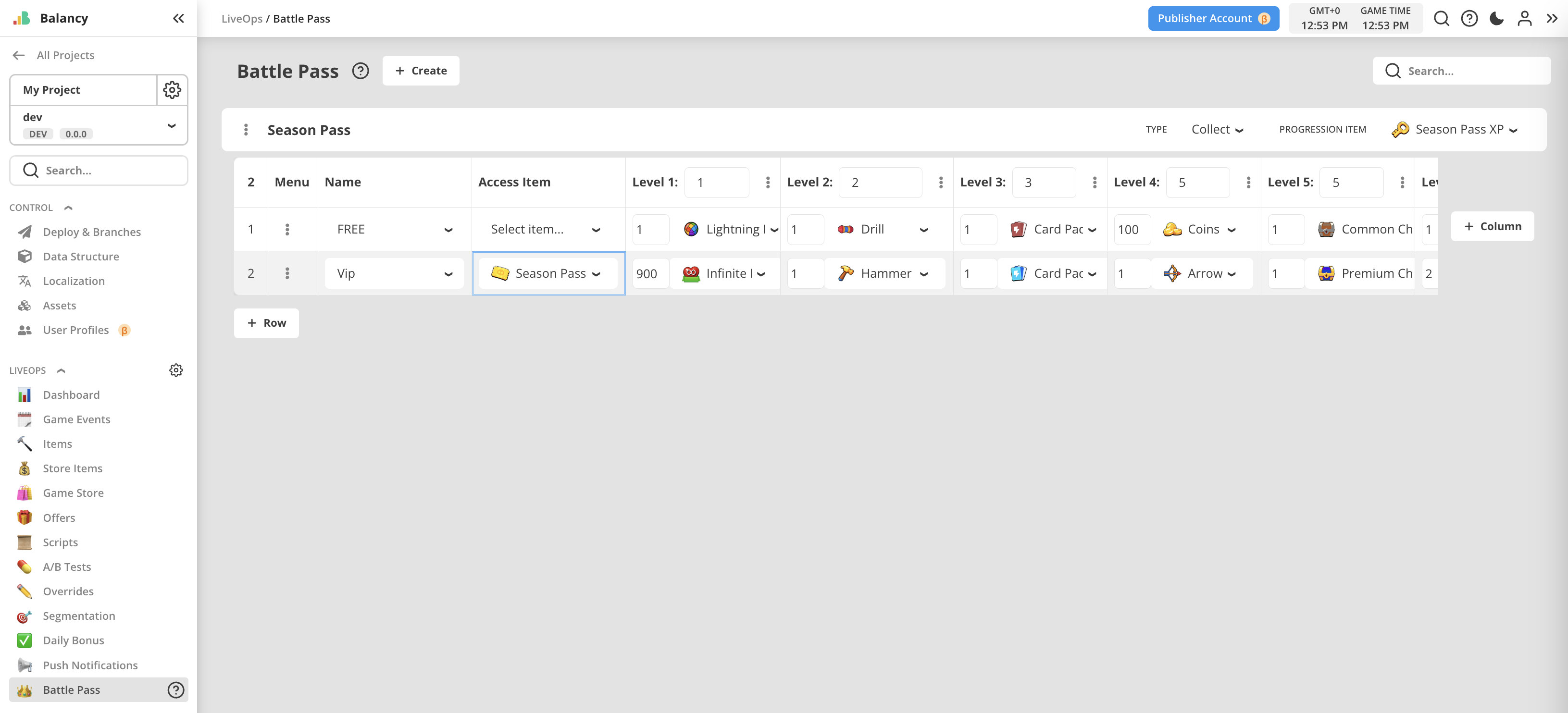Open Game Events in sidebar

(77, 419)
